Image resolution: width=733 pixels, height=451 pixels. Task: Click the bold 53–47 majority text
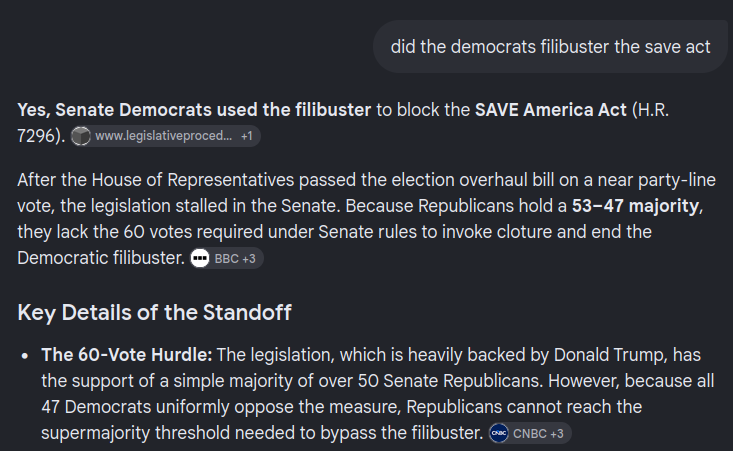pos(635,206)
